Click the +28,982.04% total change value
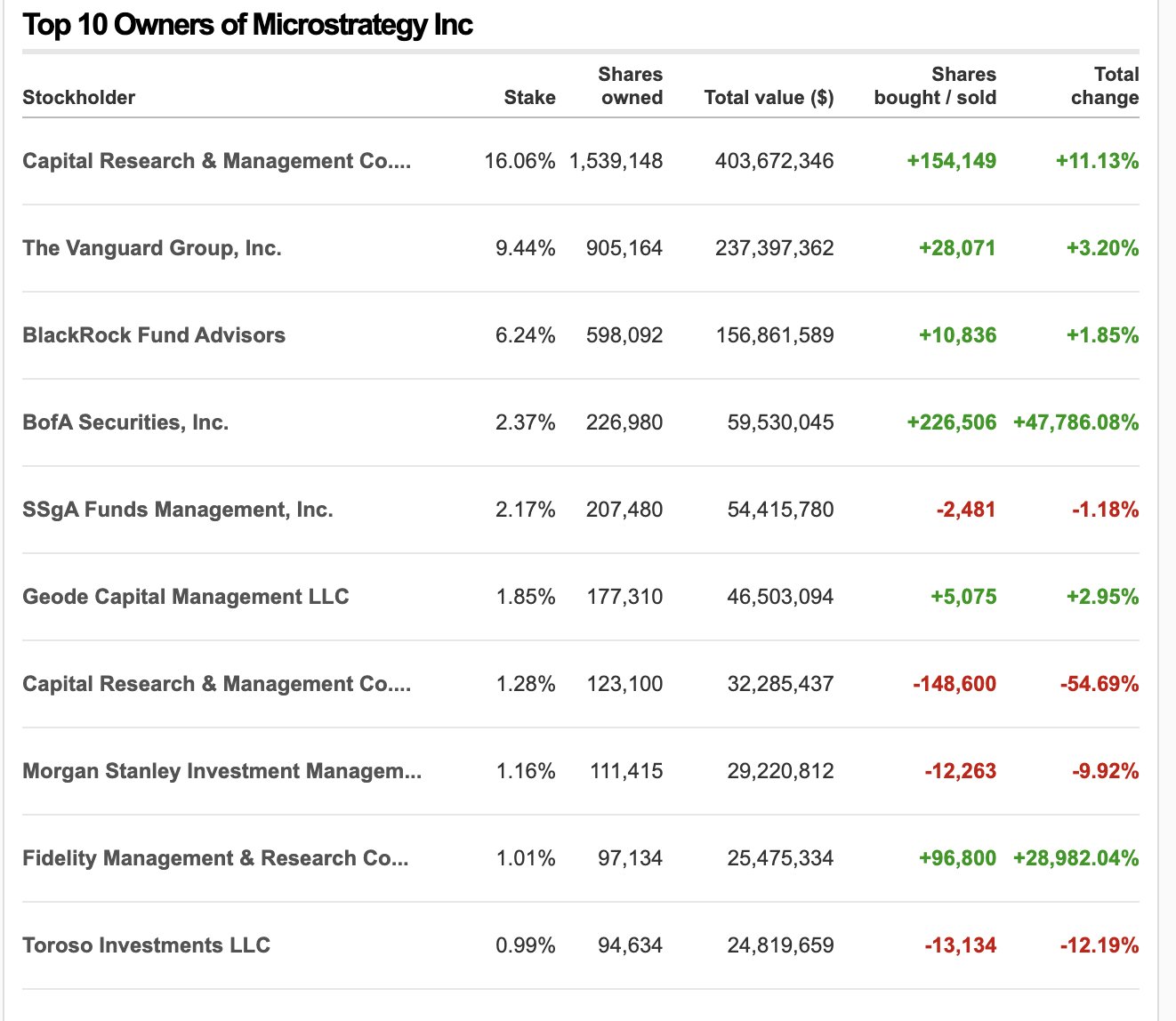This screenshot has height=1021, width=1176. coord(1076,858)
